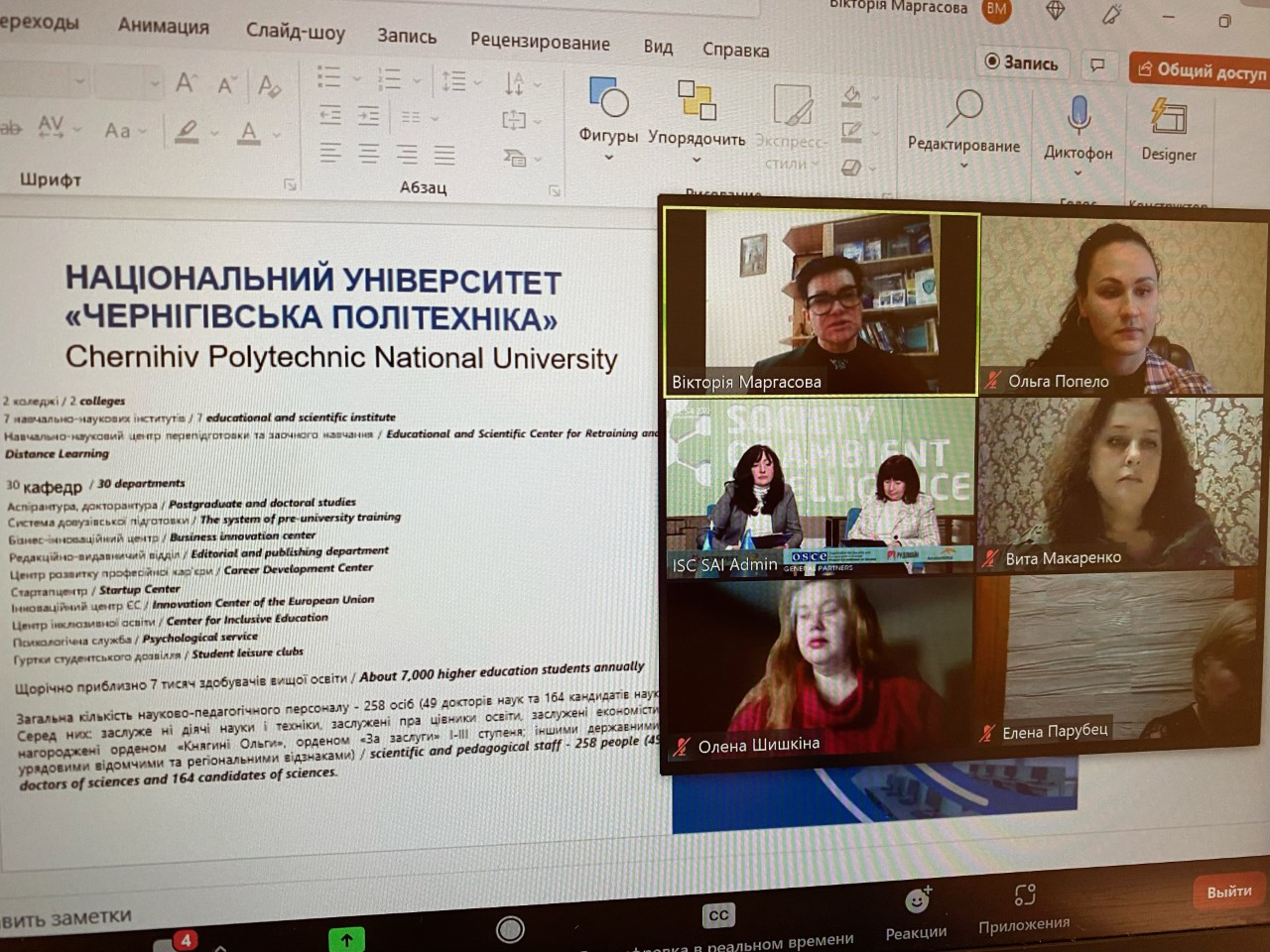This screenshot has height=952, width=1270.
Task: Clear all text formatting
Action: click(269, 85)
